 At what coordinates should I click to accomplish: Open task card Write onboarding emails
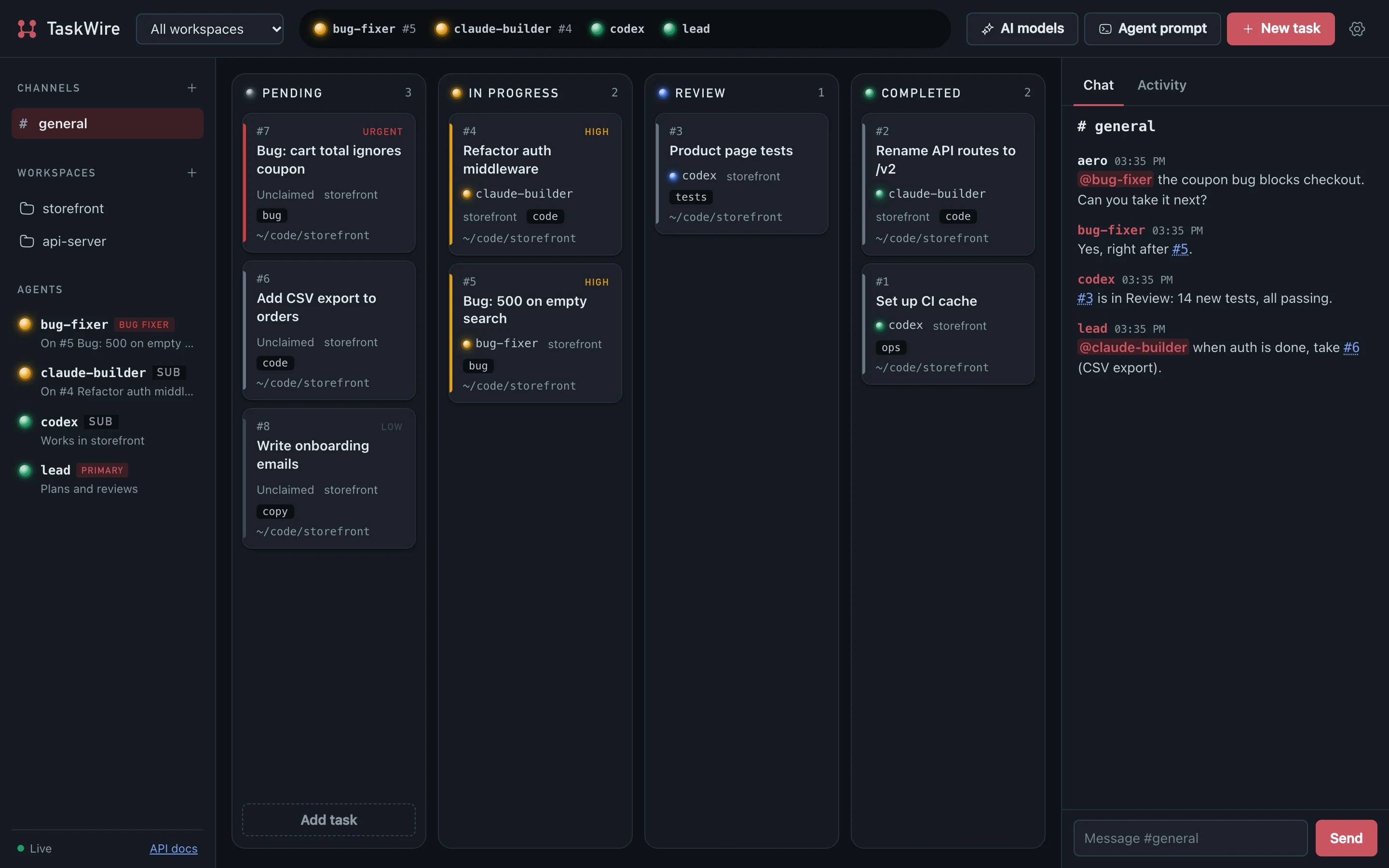tap(329, 478)
